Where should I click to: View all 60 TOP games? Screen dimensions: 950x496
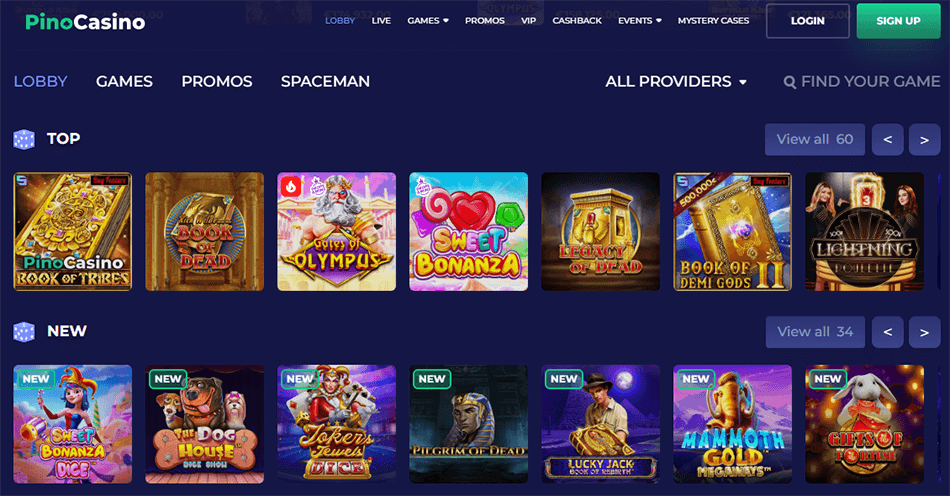point(815,140)
